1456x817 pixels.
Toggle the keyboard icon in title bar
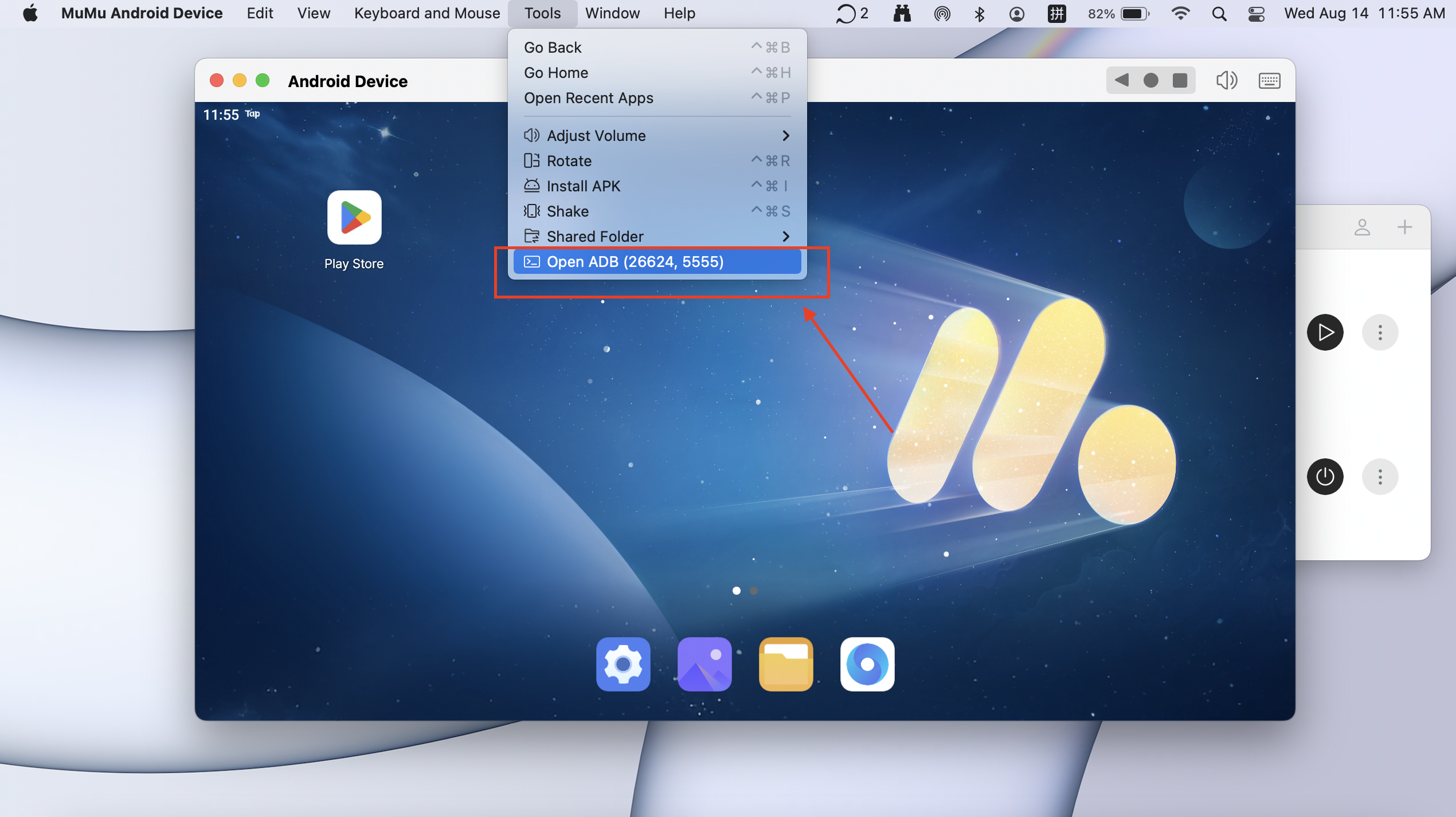[1269, 80]
